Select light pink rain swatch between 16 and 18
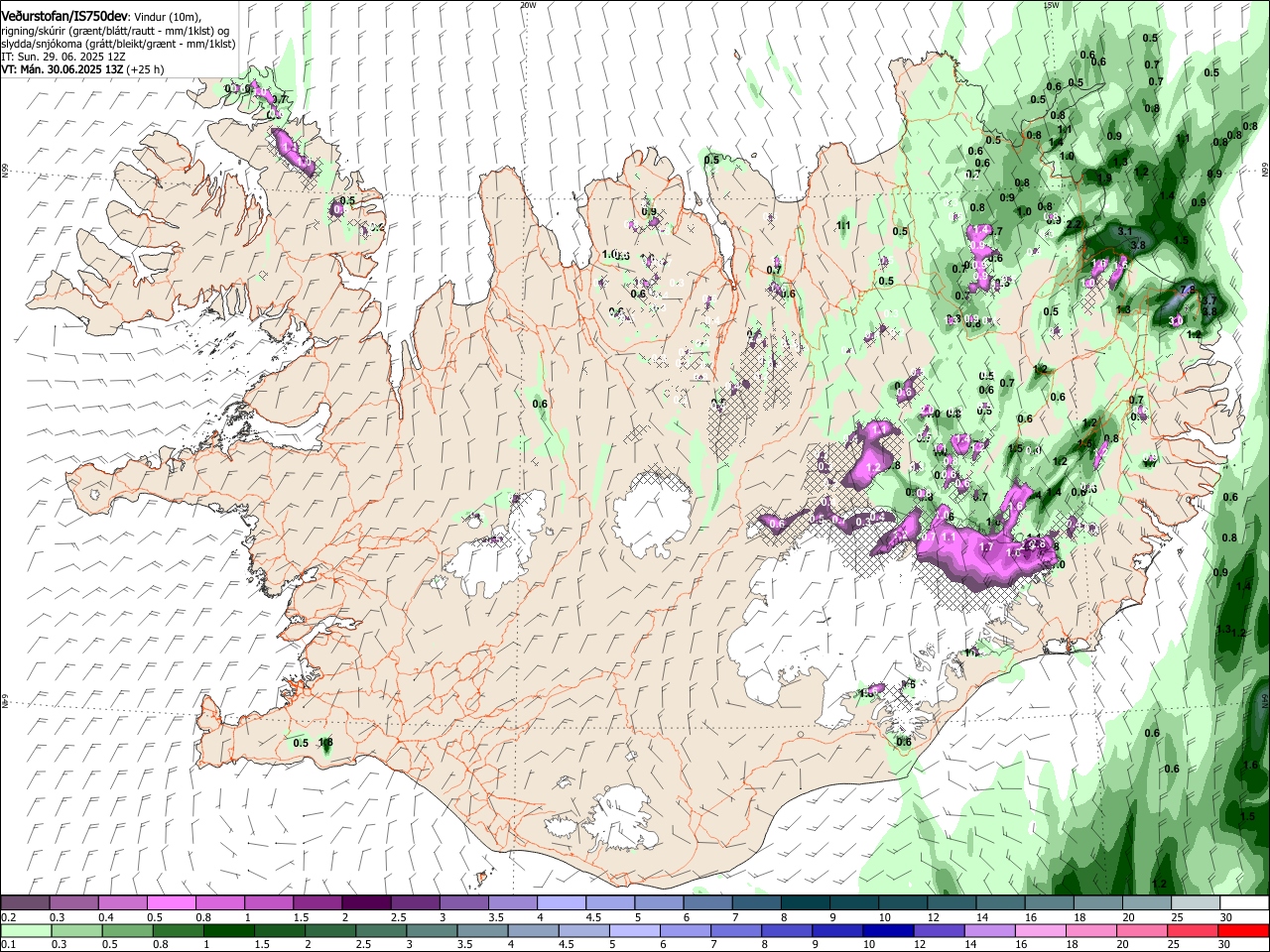1270x952 pixels. pyautogui.click(x=1040, y=930)
